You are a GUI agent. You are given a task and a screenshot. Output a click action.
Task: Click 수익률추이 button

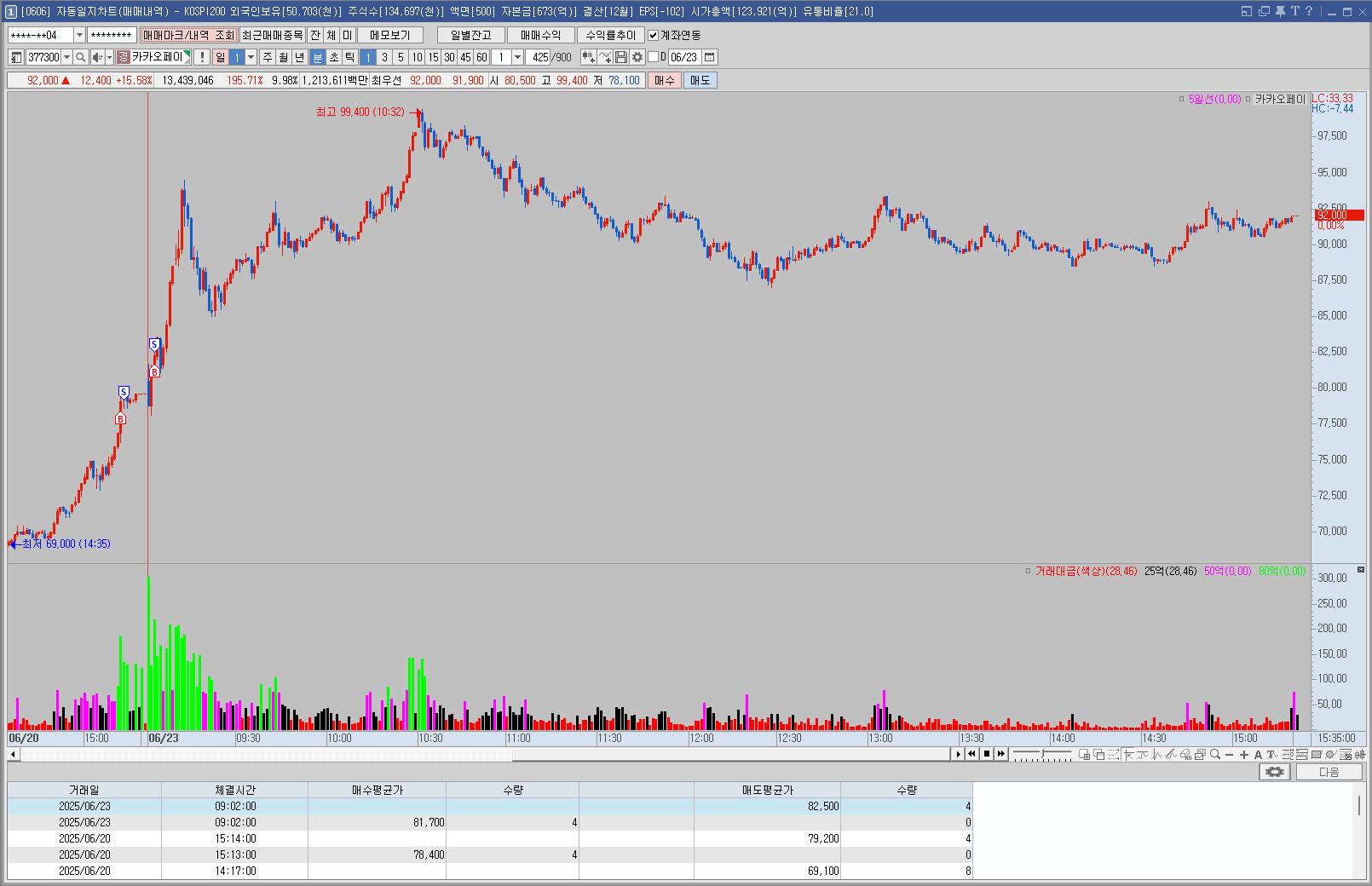click(x=611, y=35)
